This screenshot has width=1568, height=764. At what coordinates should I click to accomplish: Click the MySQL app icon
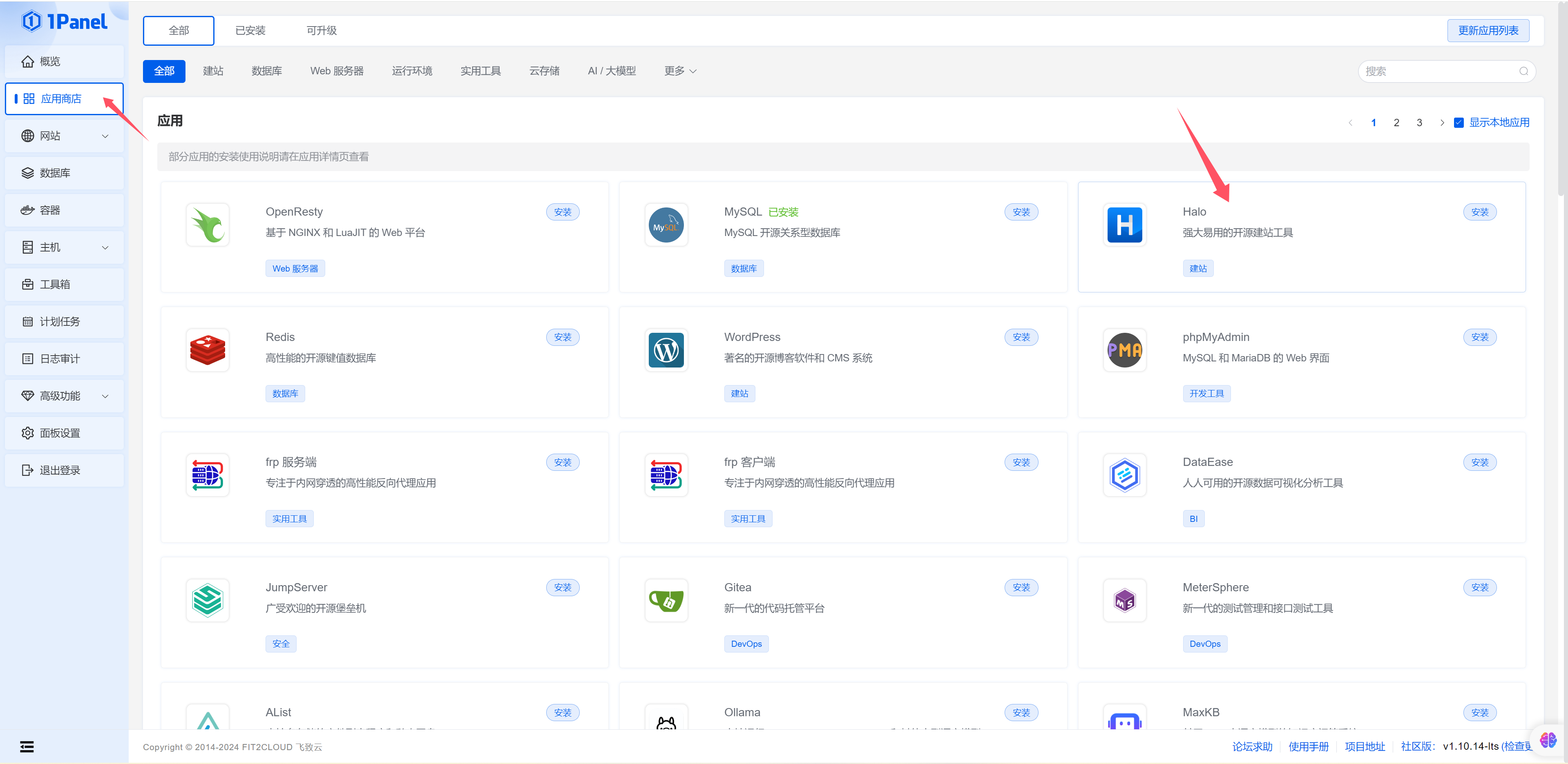click(x=666, y=225)
